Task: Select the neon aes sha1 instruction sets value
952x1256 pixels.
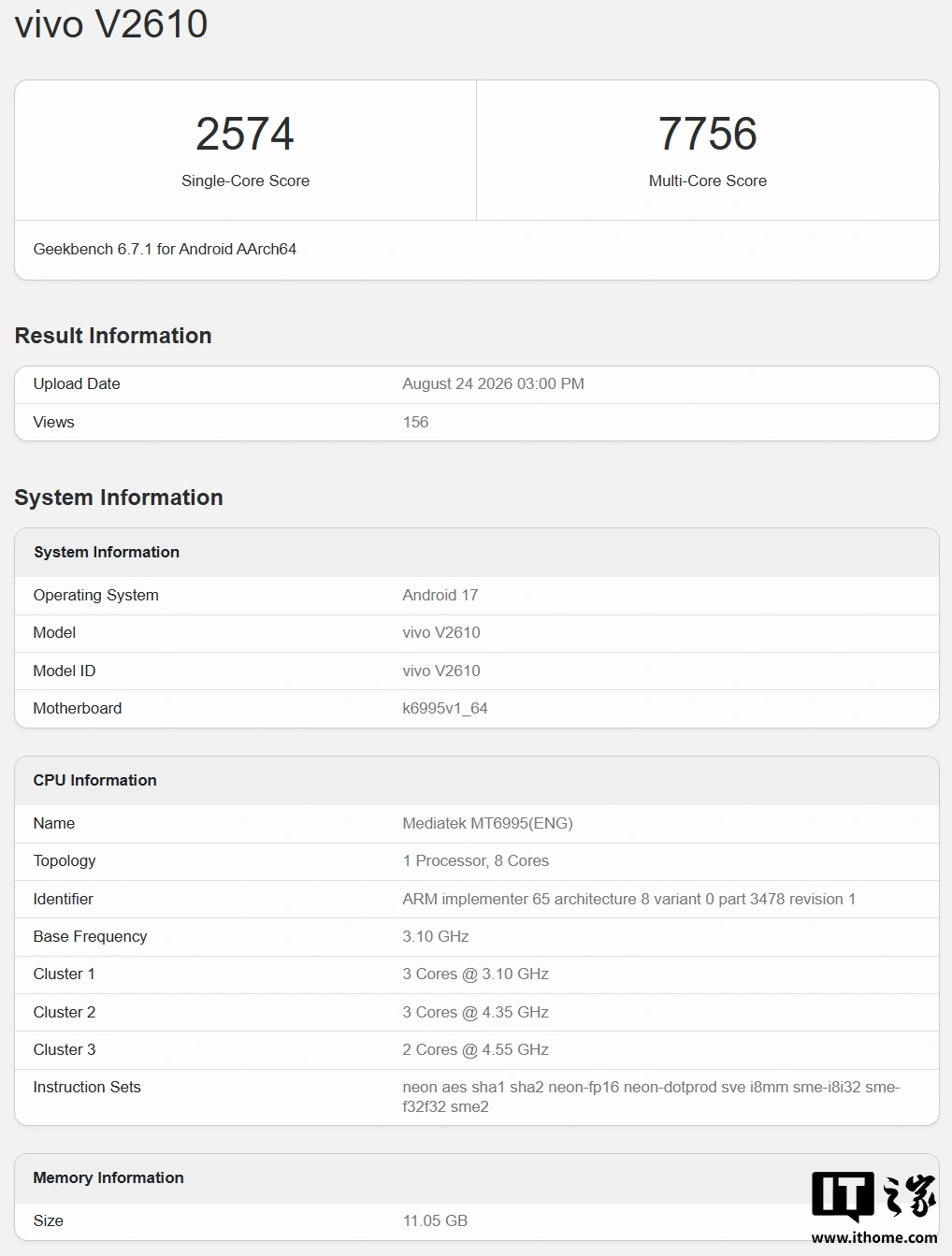Action: coord(651,1097)
